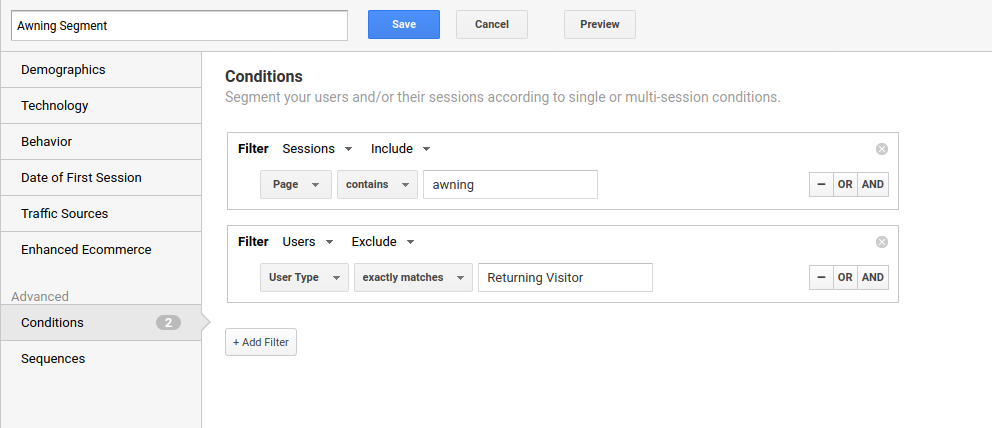Open the Page dimension dropdown
992x428 pixels.
(x=296, y=185)
